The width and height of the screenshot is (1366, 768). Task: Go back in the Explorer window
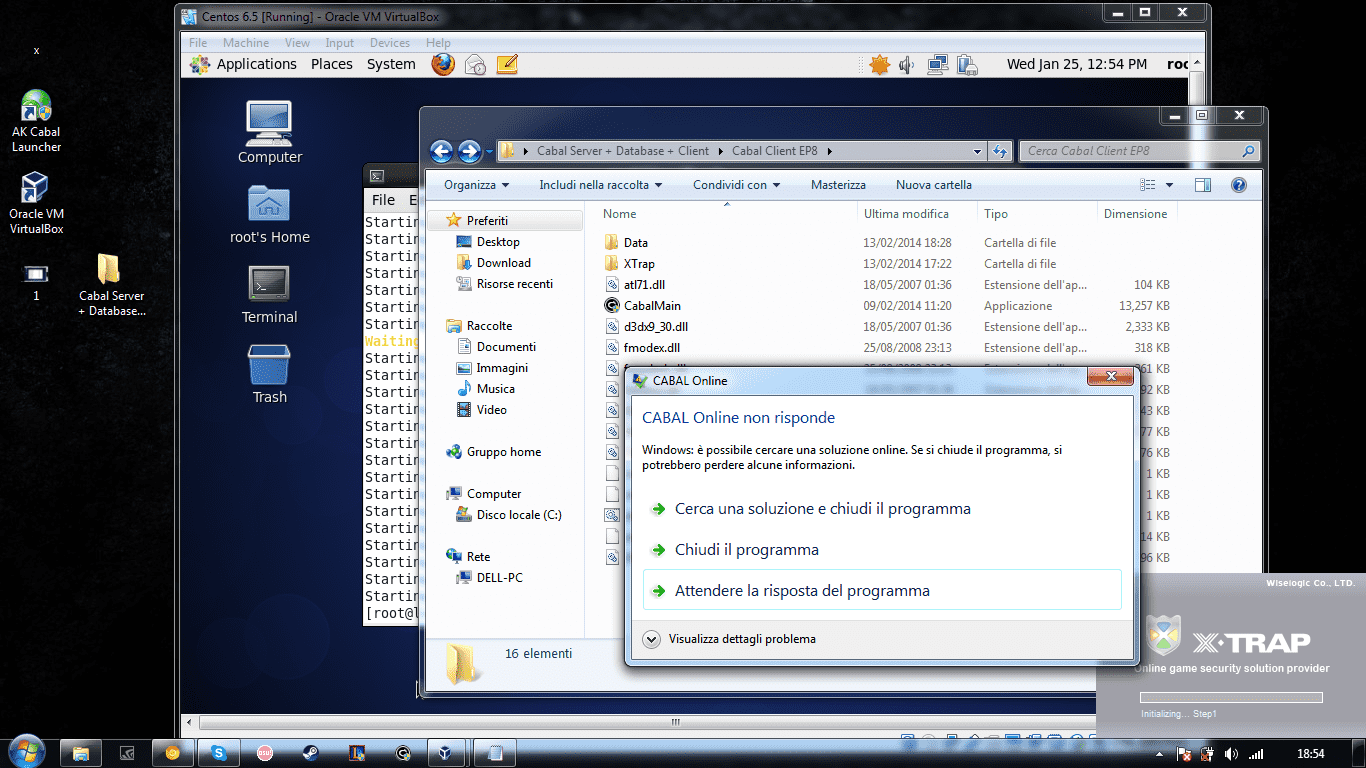click(442, 151)
